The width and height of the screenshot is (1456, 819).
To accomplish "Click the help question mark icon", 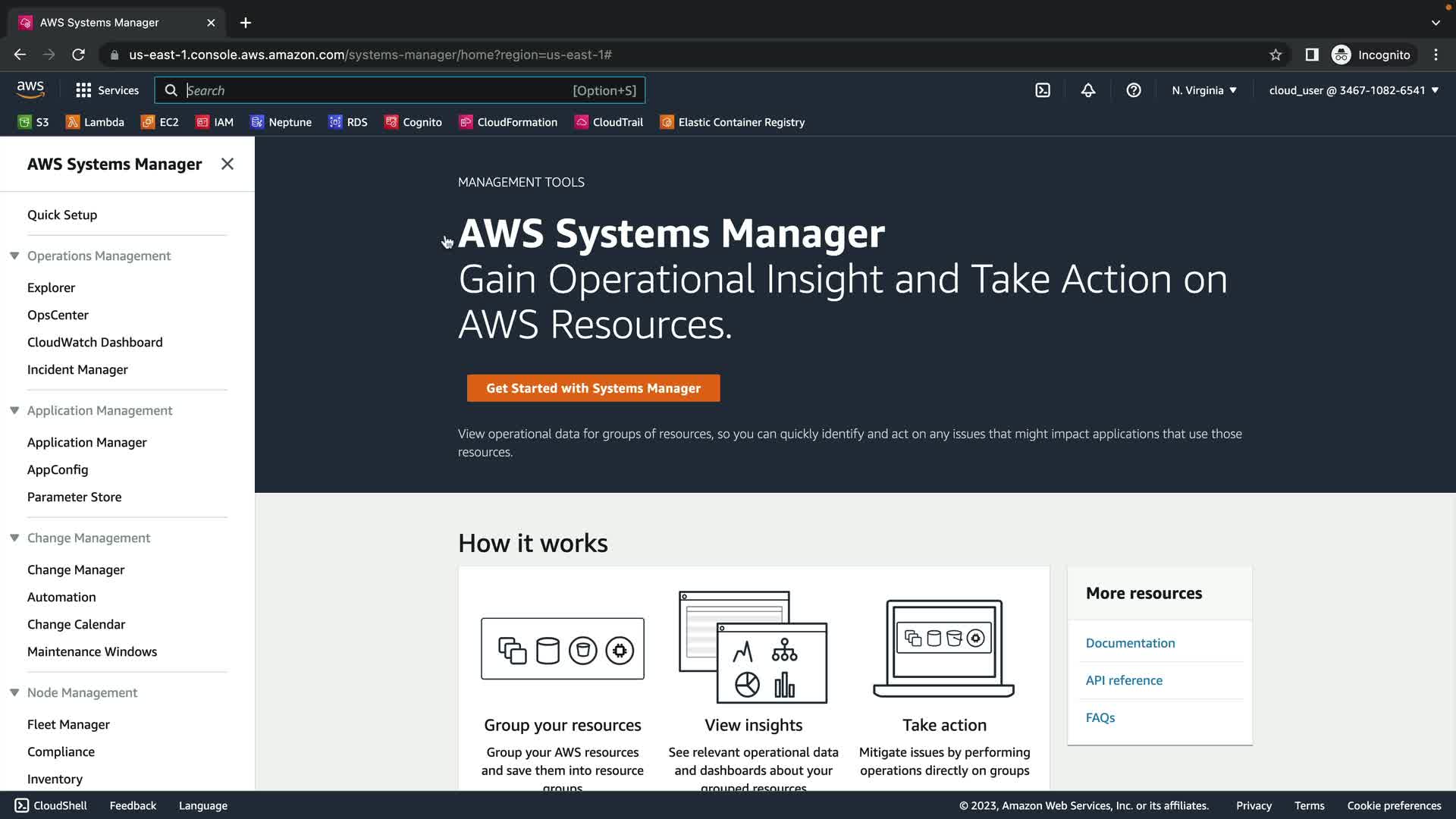I will click(x=1134, y=90).
